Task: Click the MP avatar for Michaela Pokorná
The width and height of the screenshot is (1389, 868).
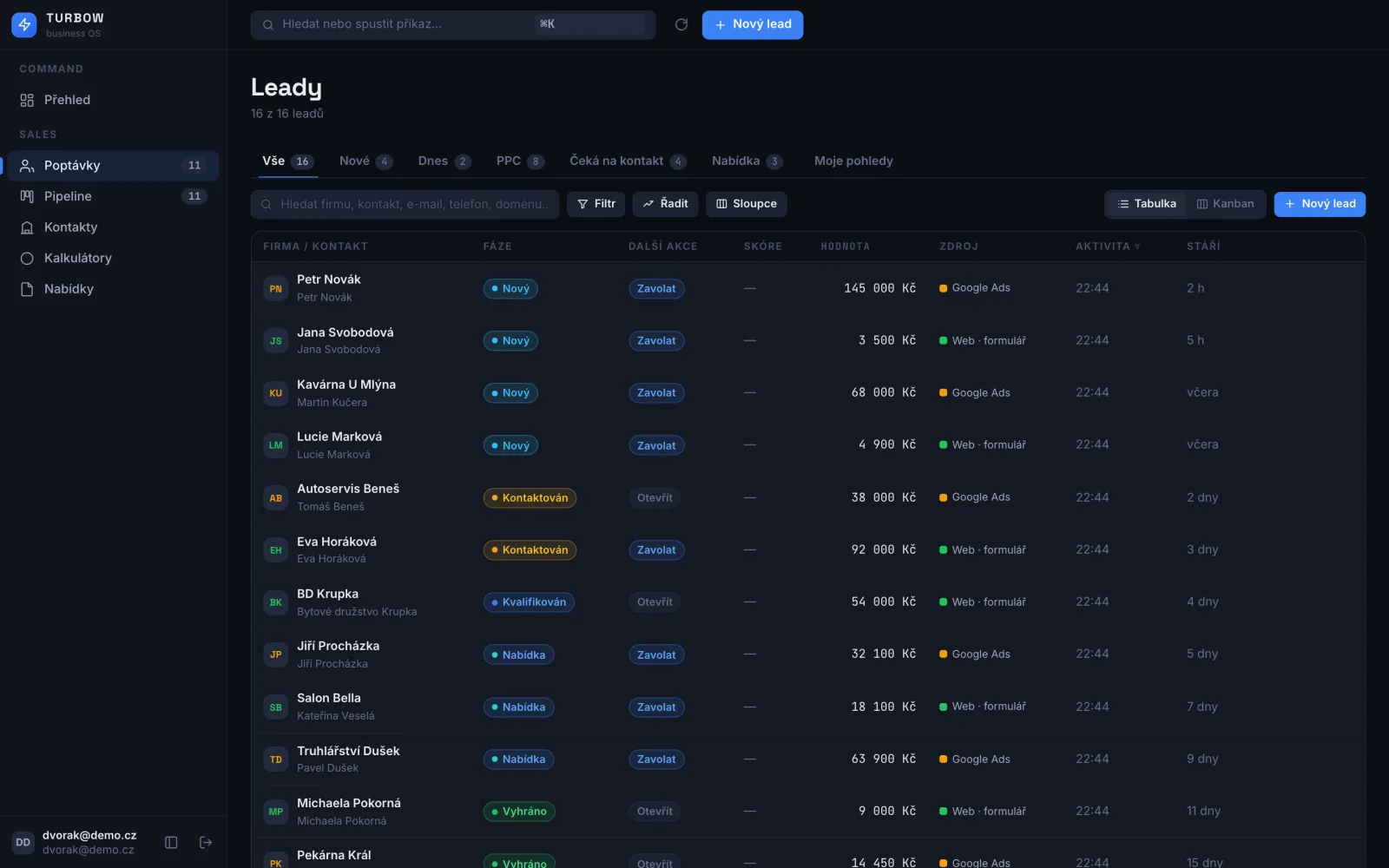Action: coord(275,812)
